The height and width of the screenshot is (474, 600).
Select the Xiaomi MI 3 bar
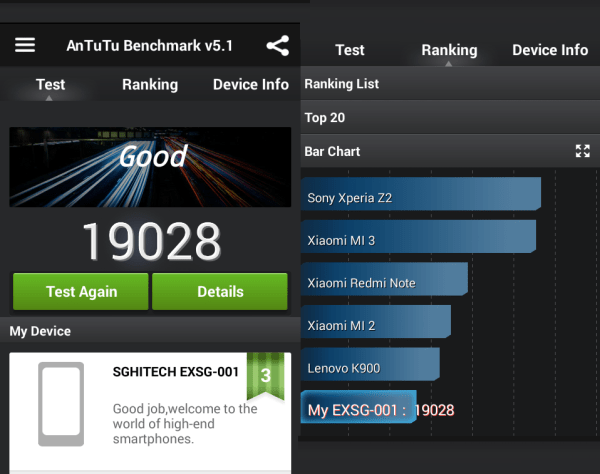click(418, 236)
